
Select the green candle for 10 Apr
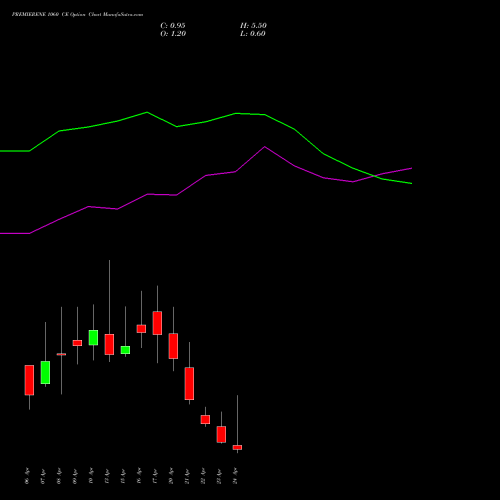pos(93,337)
